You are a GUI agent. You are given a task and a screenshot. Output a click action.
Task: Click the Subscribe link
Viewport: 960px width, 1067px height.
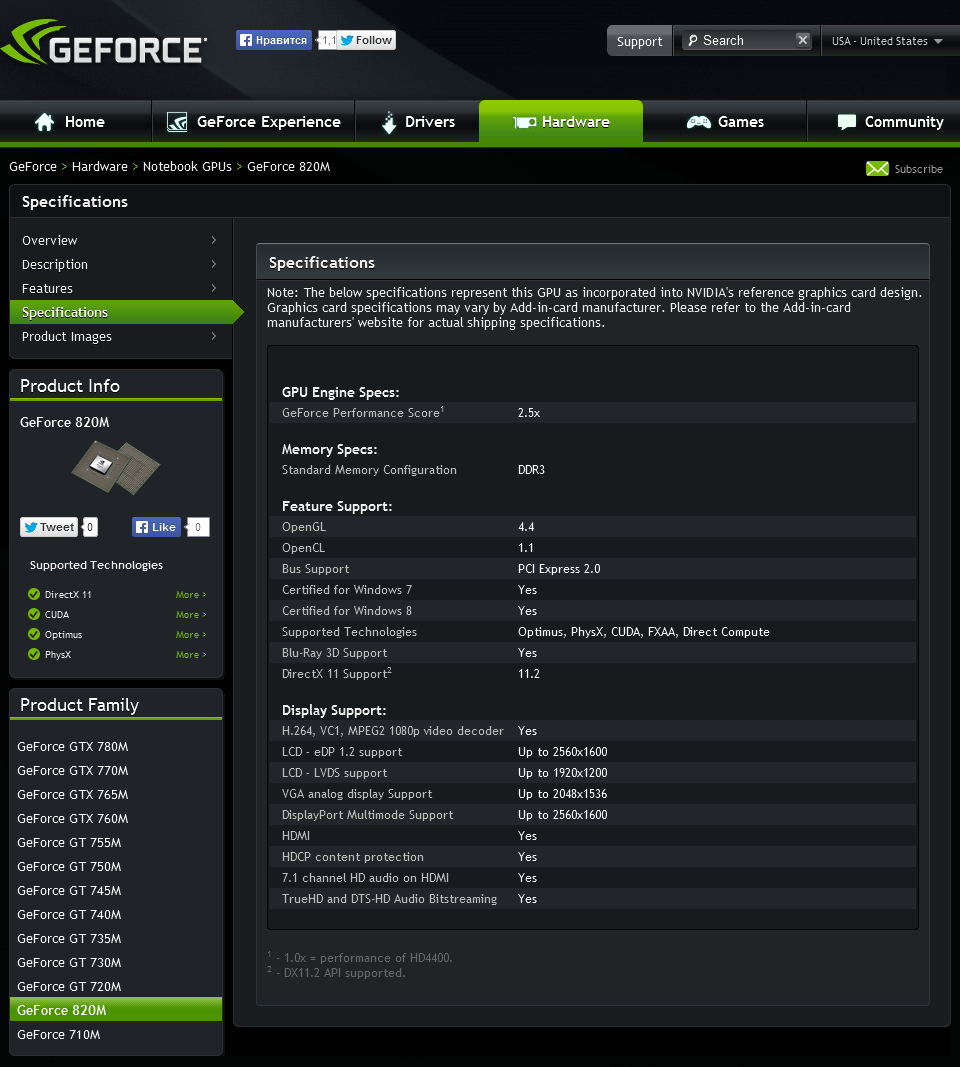pos(918,169)
